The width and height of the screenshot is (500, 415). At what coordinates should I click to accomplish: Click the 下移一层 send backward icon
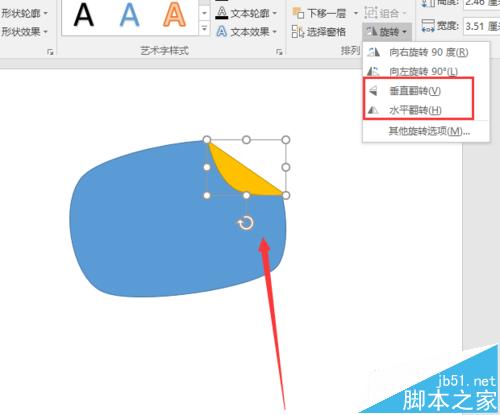point(298,13)
